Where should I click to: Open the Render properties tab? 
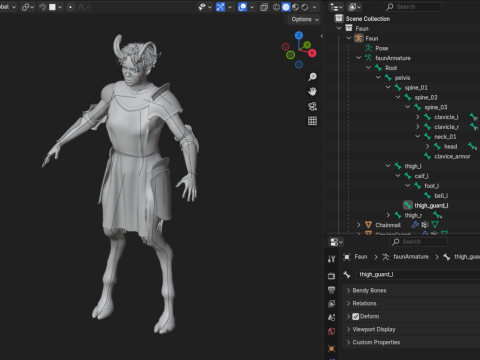tap(331, 276)
